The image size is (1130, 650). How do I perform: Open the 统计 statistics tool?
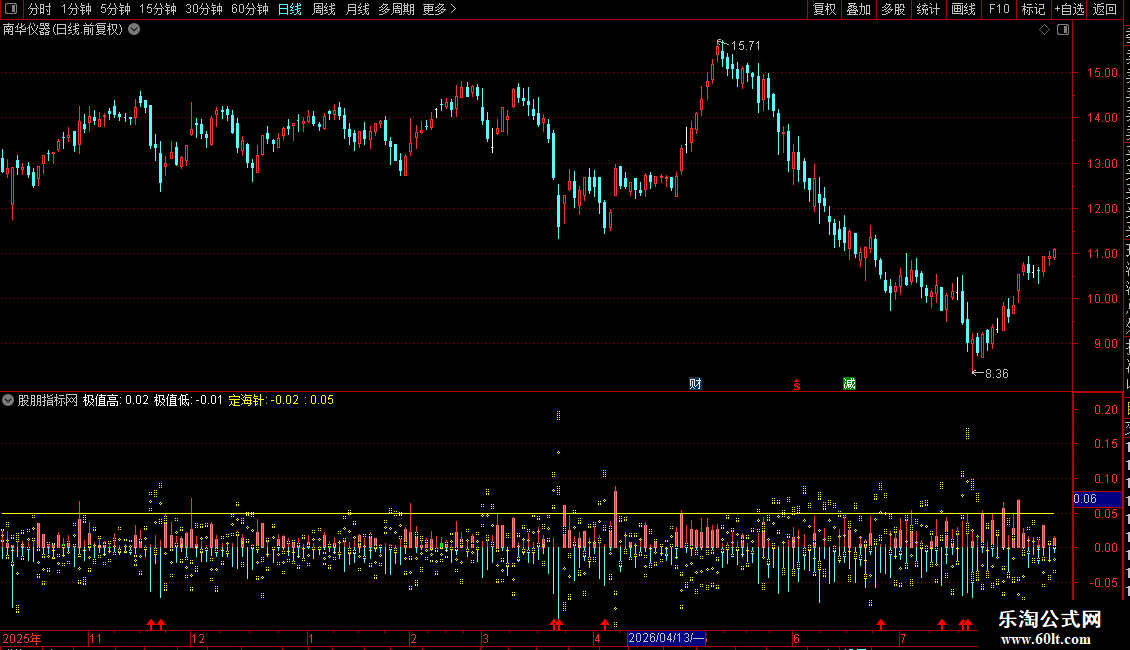928,9
